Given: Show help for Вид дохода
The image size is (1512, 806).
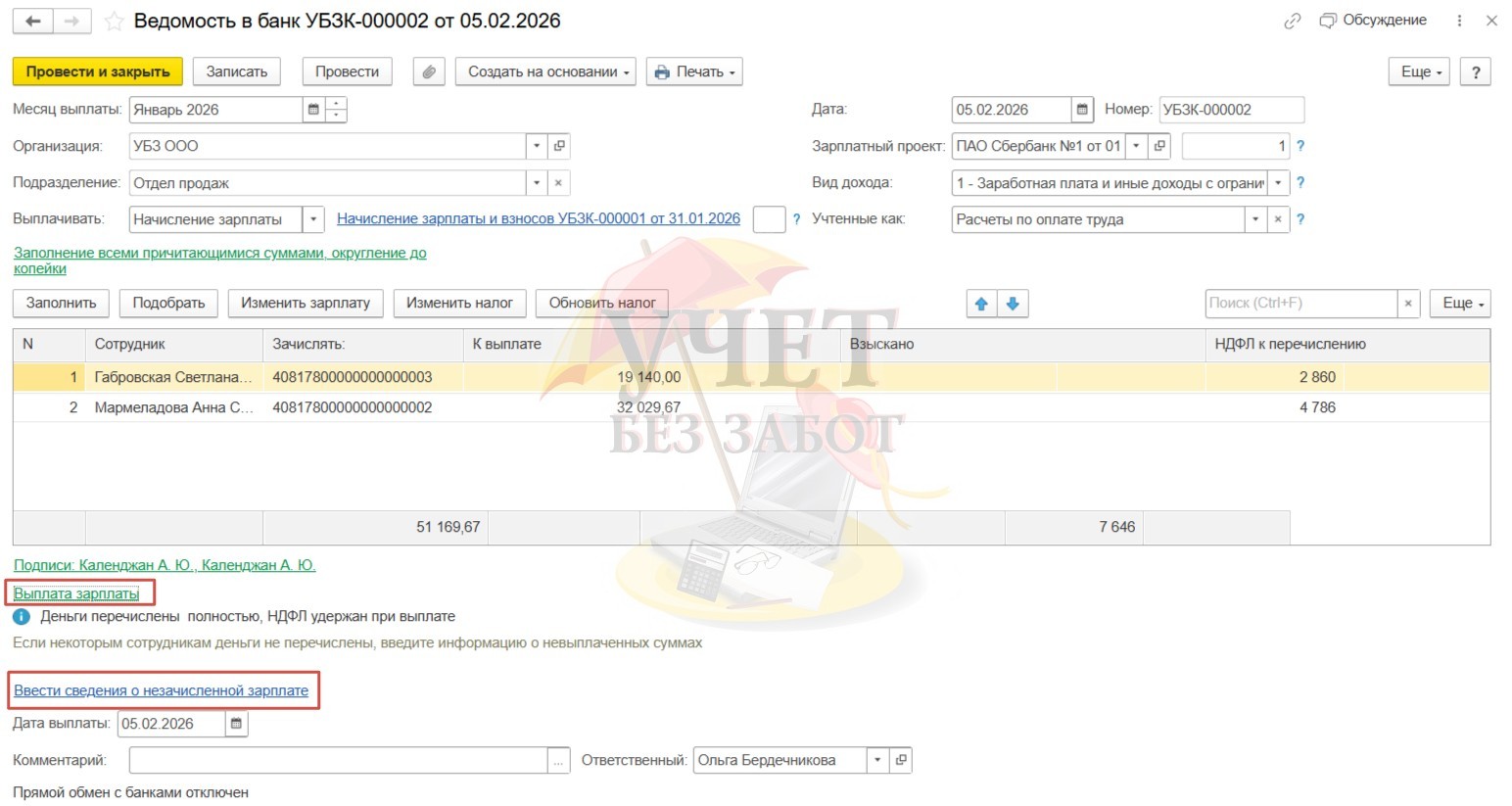Looking at the screenshot, I should [x=1300, y=183].
